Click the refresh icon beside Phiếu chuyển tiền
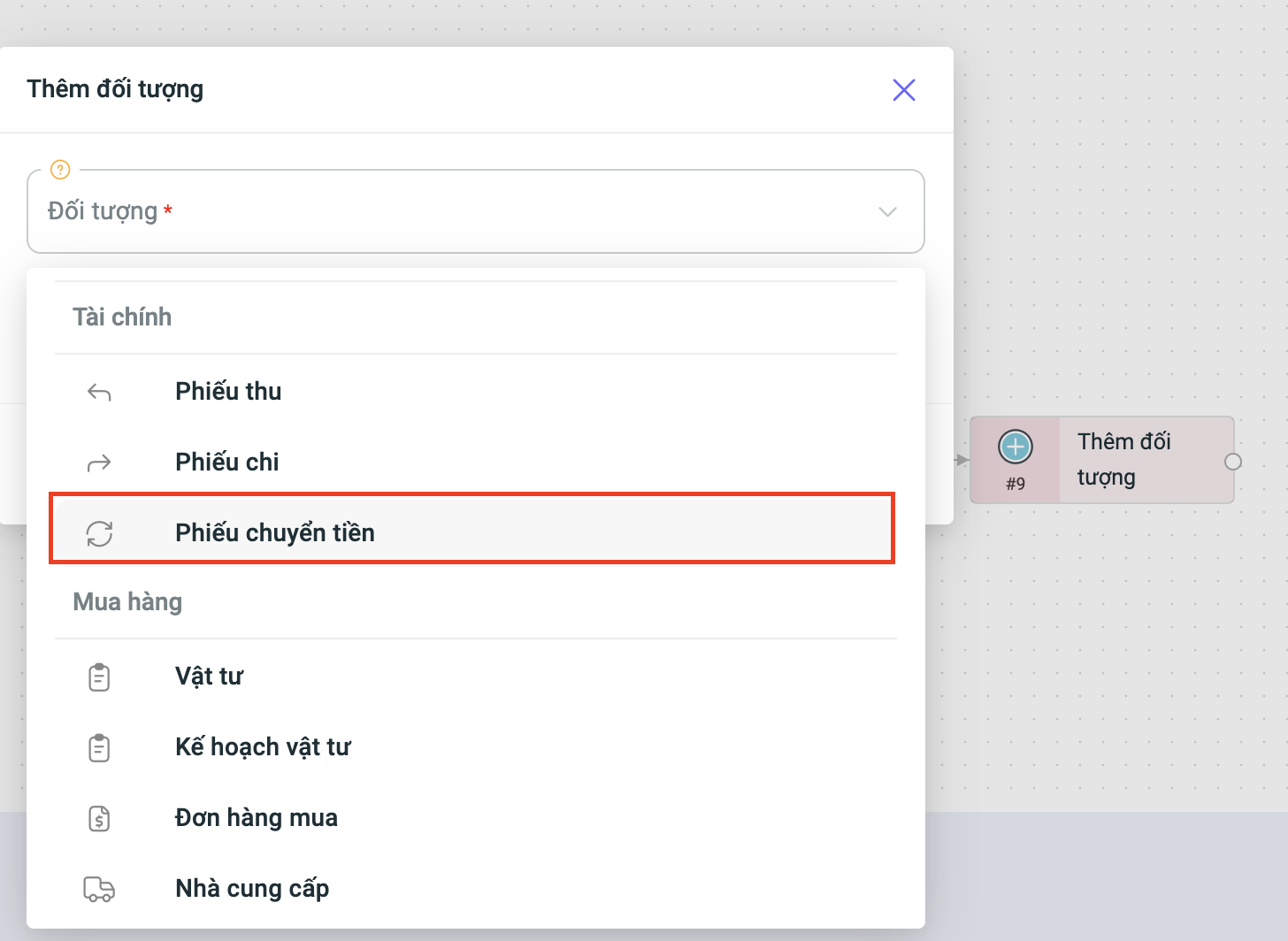 pos(99,533)
